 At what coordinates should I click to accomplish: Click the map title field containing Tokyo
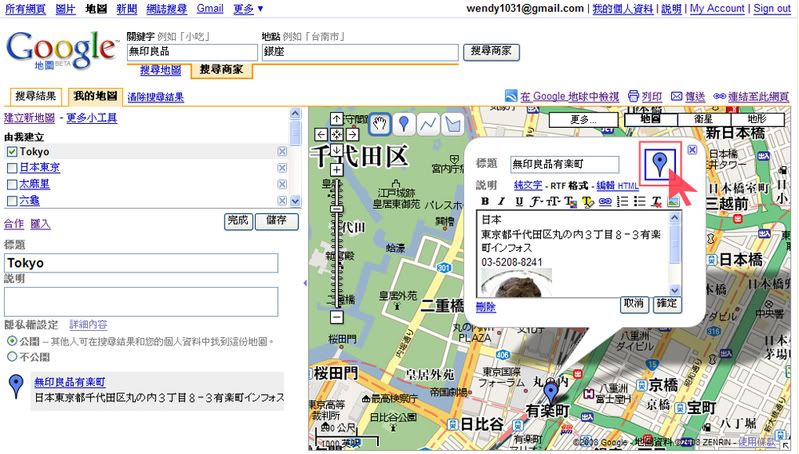pos(140,263)
